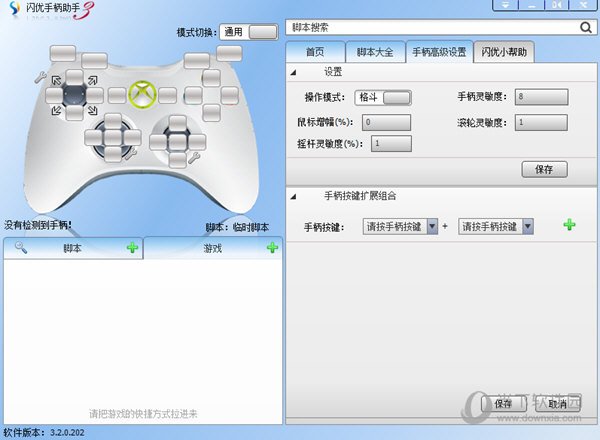
Task: Click 保存 in the settings section
Action: click(545, 169)
